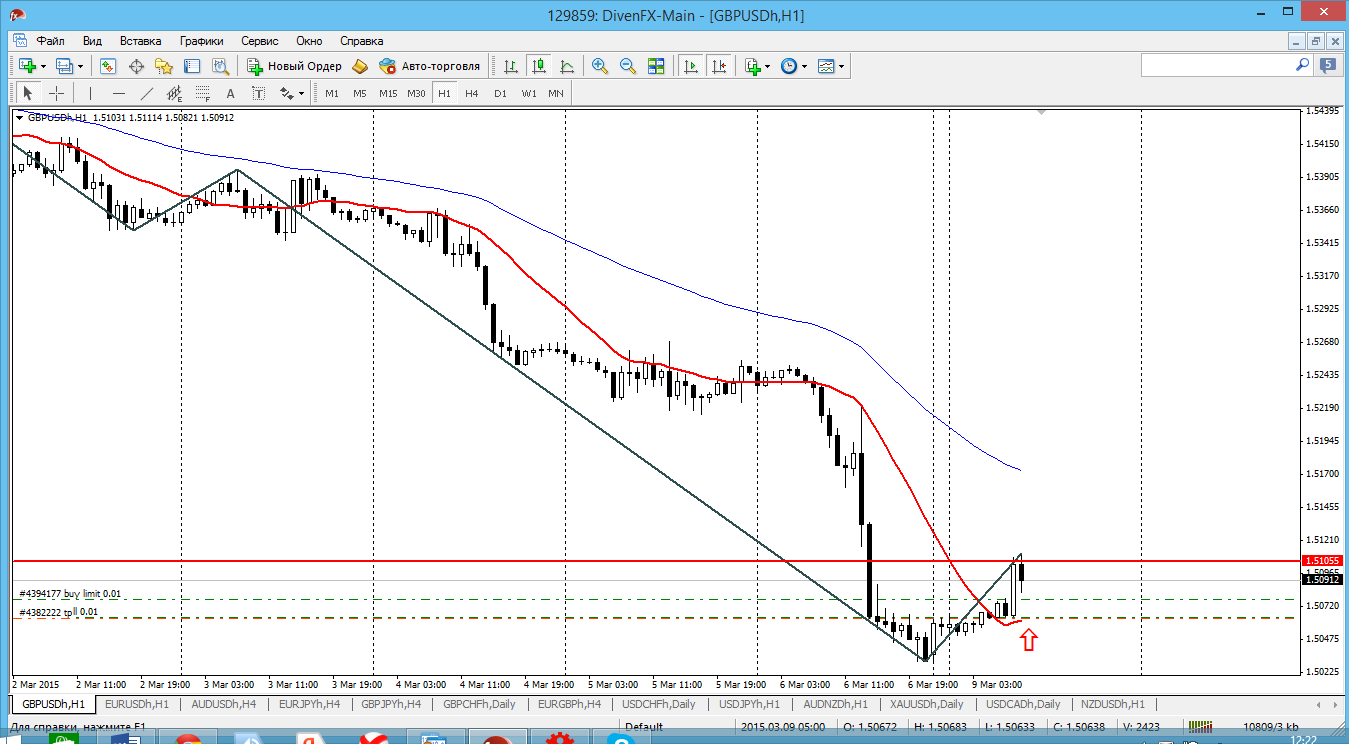Image resolution: width=1353 pixels, height=744 pixels.
Task: Toggle the Terminal panel icon
Action: click(x=192, y=66)
